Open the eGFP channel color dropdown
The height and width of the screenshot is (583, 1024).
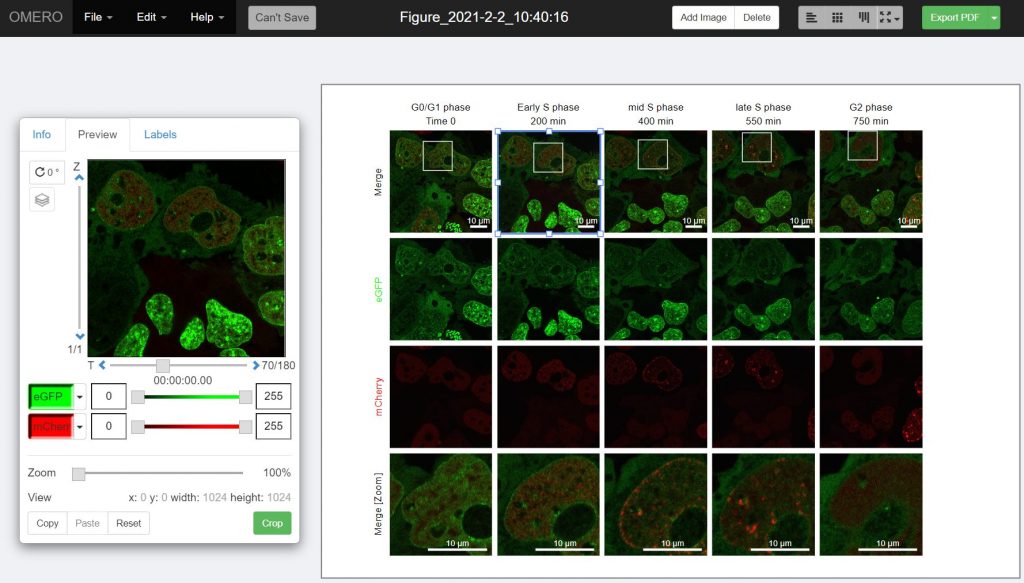[x=80, y=397]
